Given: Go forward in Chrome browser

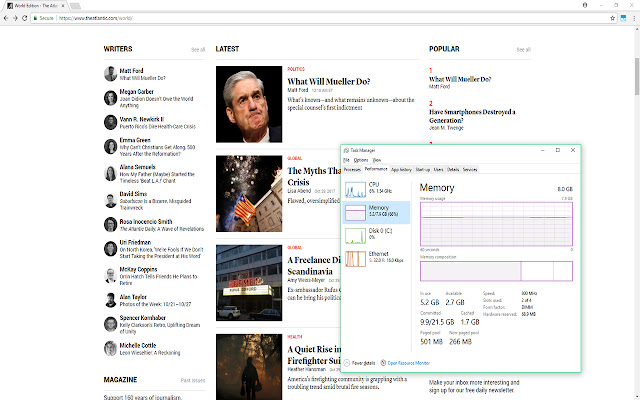Looking at the screenshot, I should tap(15, 18).
